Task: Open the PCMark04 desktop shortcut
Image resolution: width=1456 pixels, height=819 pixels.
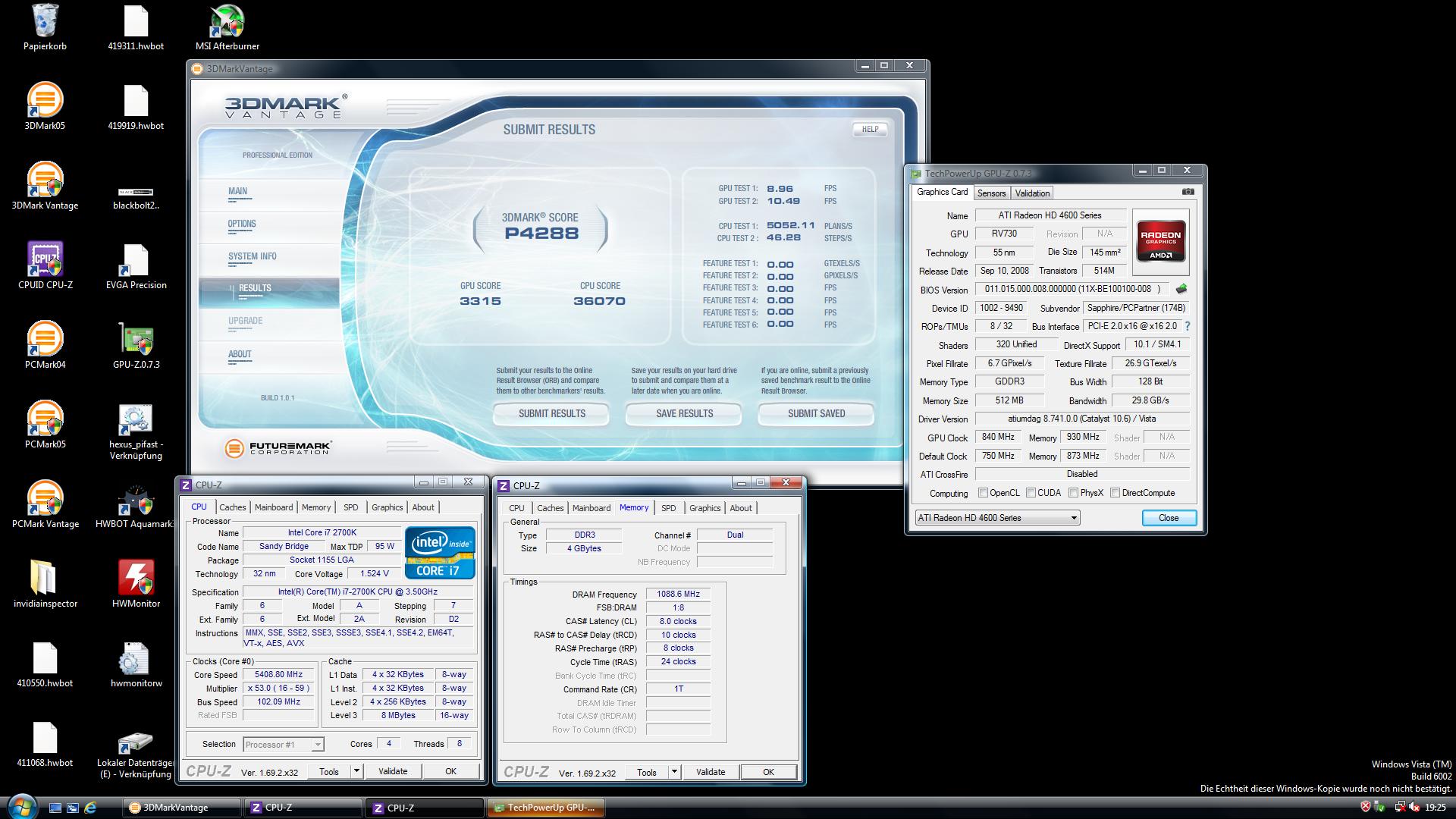Action: coord(45,346)
